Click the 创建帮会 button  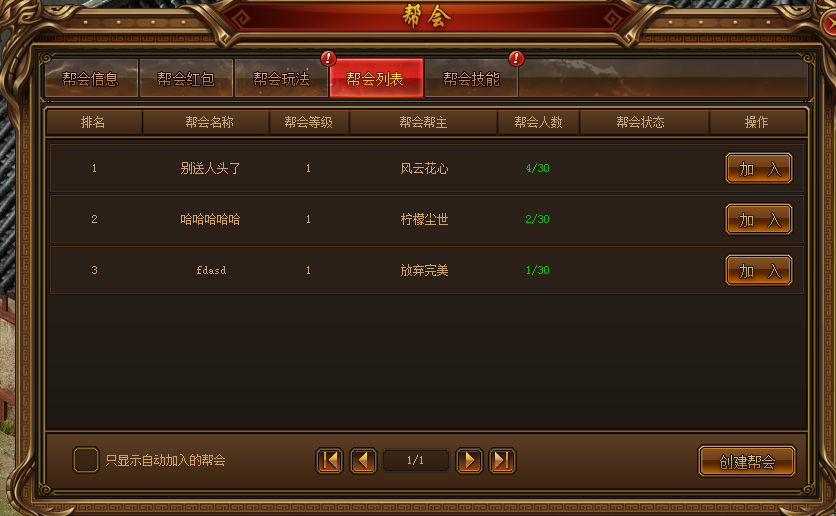(x=747, y=461)
